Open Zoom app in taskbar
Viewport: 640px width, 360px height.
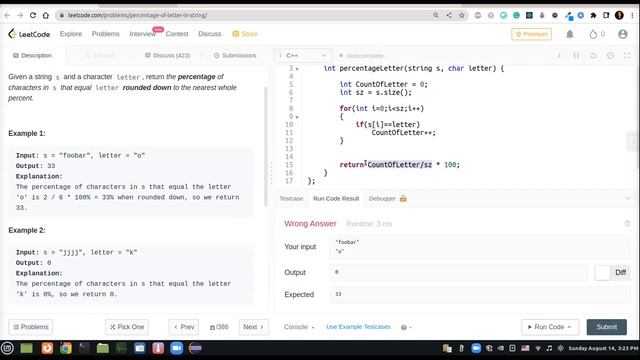(176, 348)
